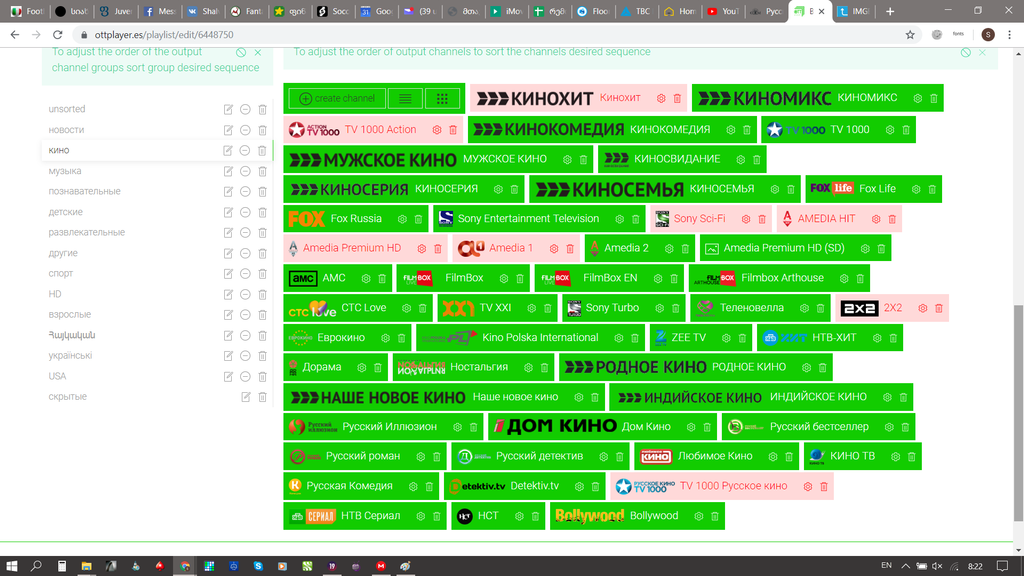Select the новости group
Viewport: 1024px width, 576px height.
(66, 130)
